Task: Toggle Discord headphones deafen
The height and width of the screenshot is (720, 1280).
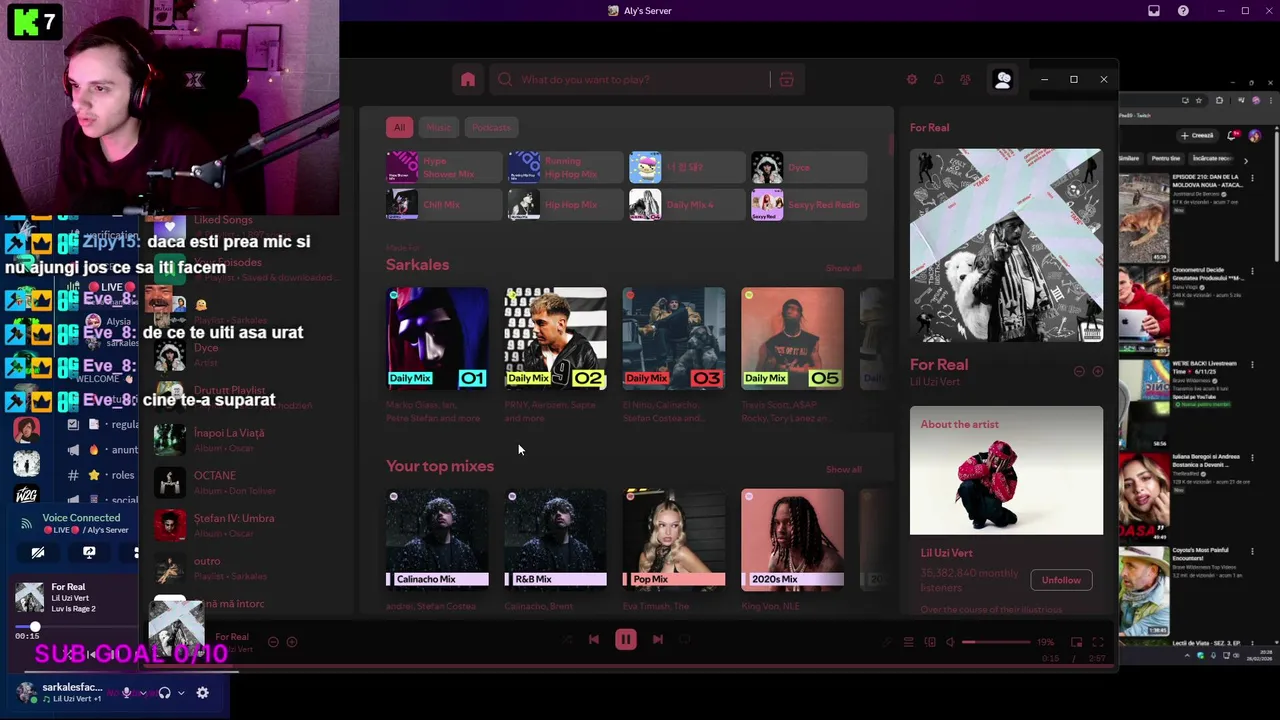Action: (x=165, y=692)
